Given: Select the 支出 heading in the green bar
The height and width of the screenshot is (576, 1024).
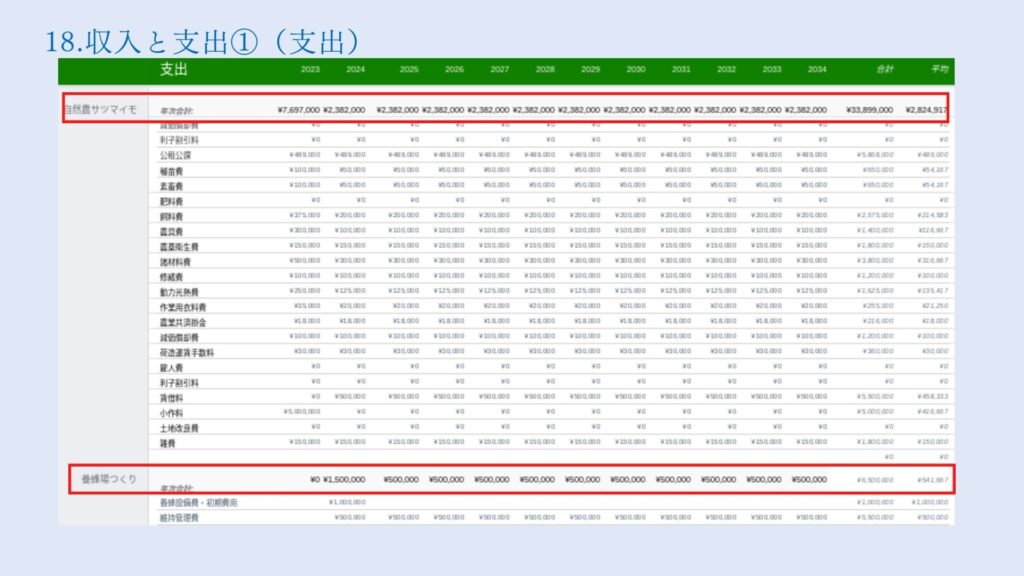Looking at the screenshot, I should tap(174, 69).
